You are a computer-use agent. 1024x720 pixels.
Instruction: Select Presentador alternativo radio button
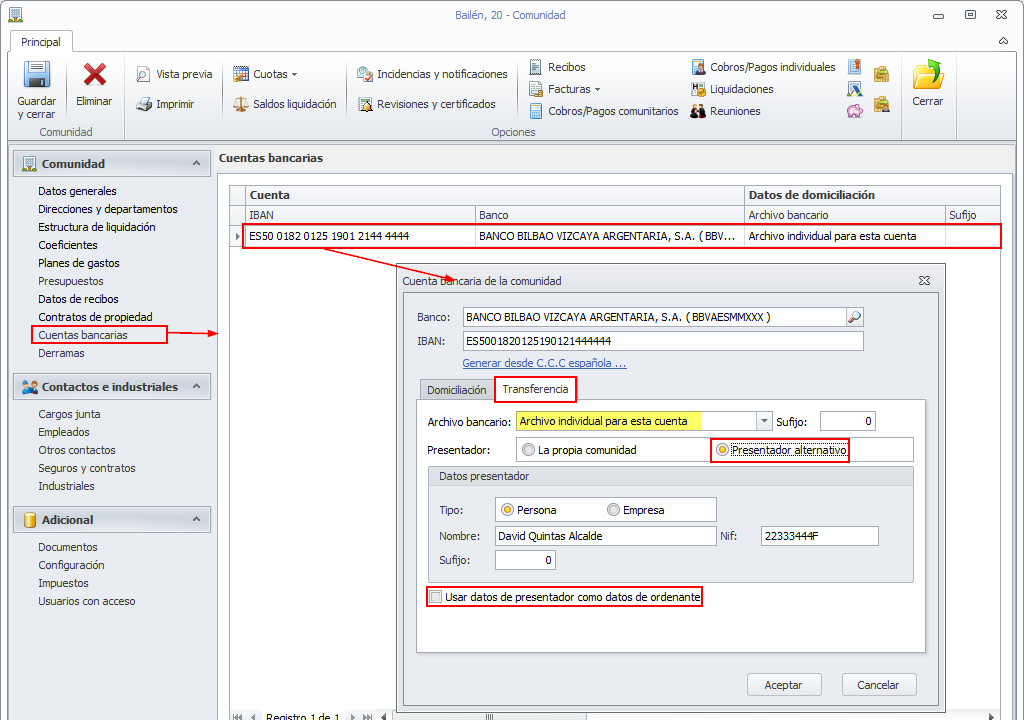coord(722,450)
